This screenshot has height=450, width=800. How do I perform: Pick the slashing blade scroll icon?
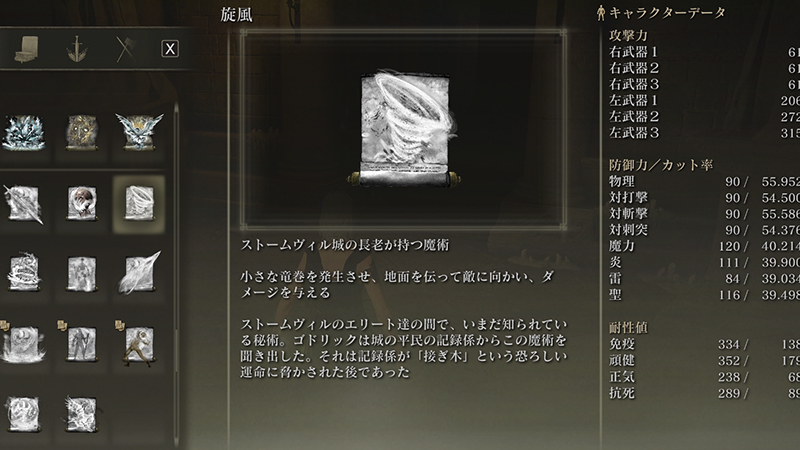pyautogui.click(x=23, y=204)
